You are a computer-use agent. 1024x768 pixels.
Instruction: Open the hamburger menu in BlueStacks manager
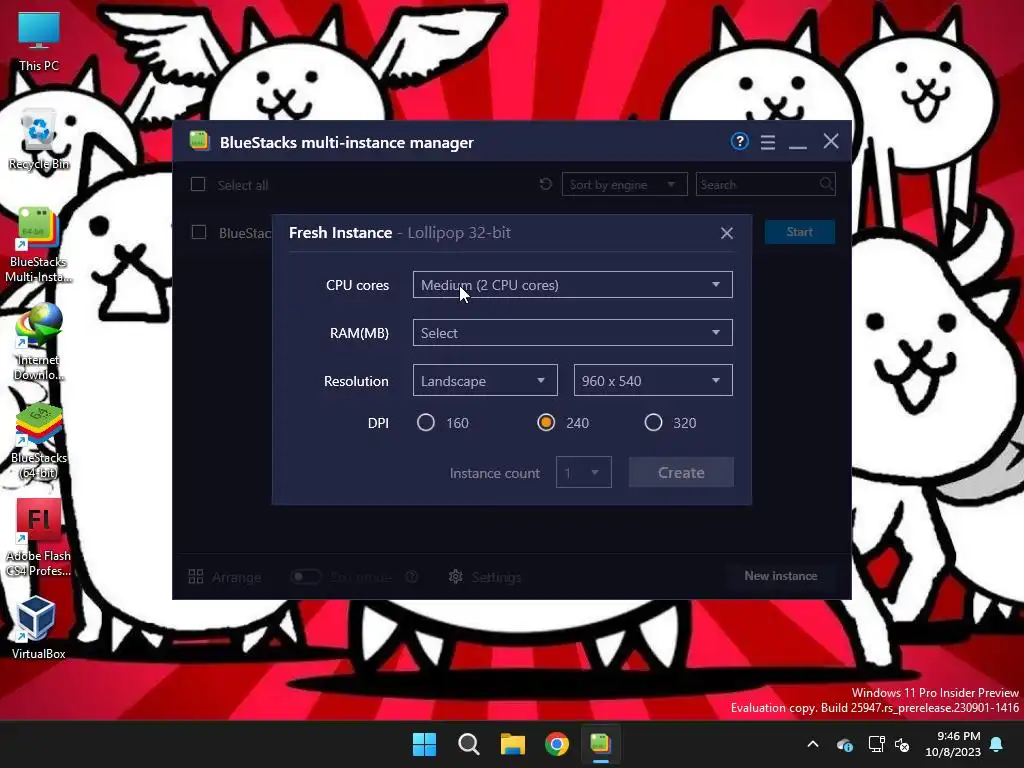point(768,142)
